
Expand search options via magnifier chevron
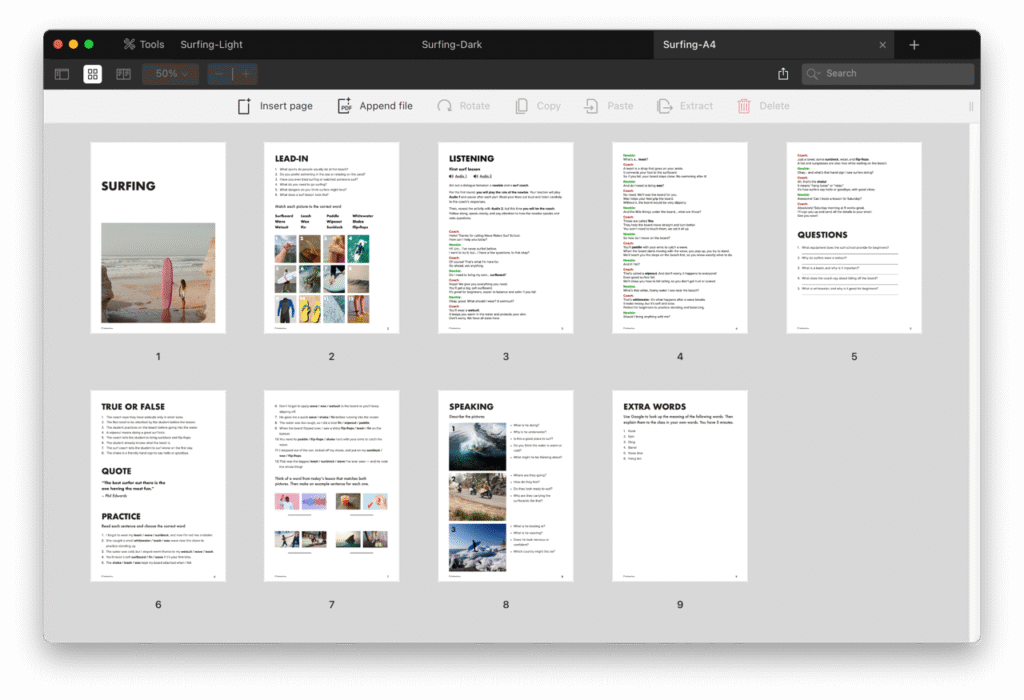pyautogui.click(x=814, y=74)
